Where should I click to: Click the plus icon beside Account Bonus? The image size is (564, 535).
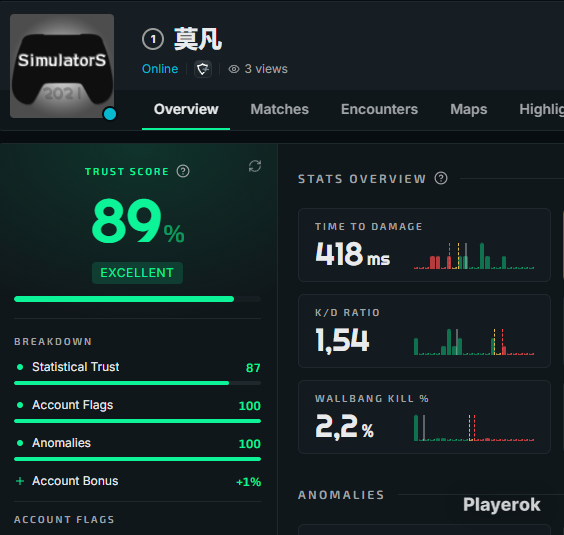point(20,481)
